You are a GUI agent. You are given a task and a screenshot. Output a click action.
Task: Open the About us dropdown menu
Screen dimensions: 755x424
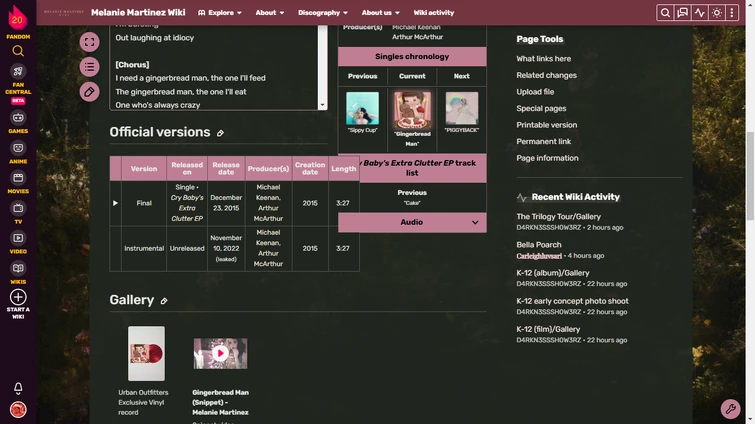coord(380,13)
